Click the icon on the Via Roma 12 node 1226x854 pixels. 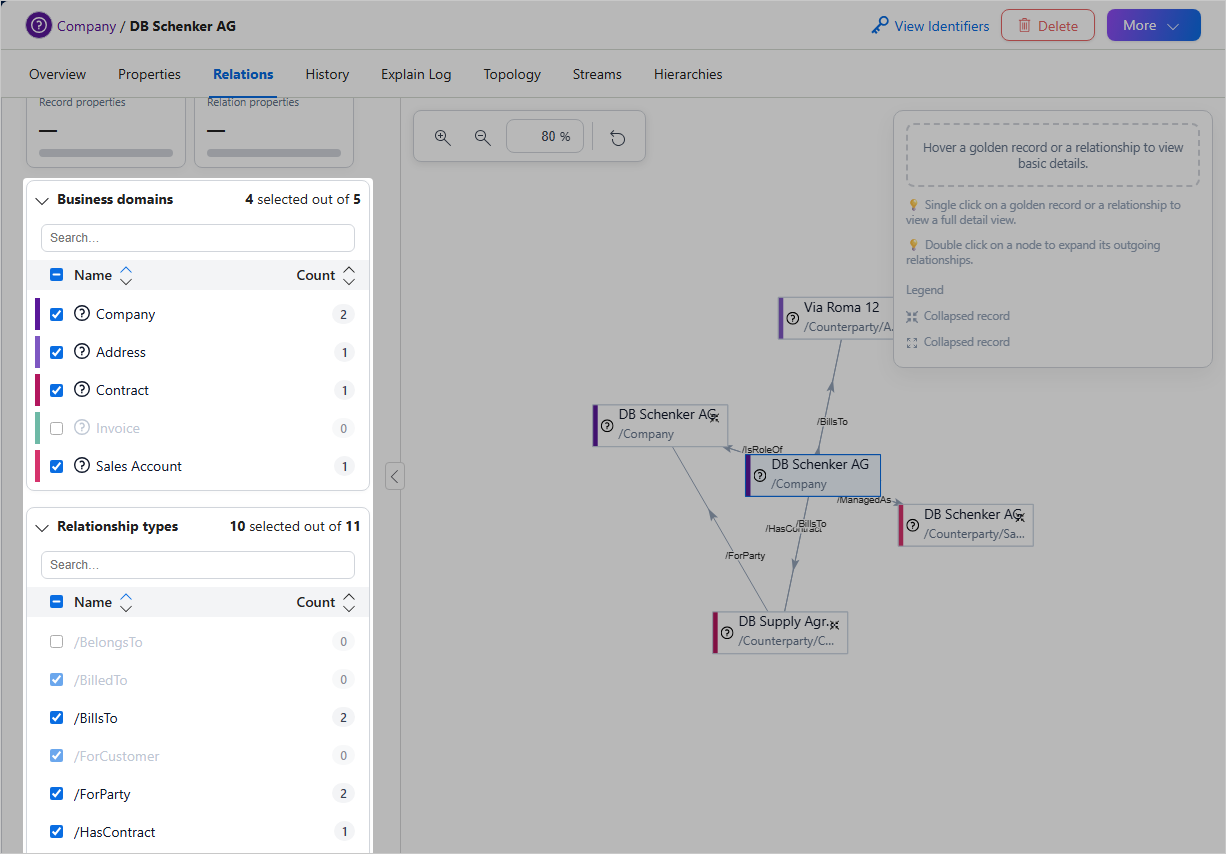coord(793,318)
